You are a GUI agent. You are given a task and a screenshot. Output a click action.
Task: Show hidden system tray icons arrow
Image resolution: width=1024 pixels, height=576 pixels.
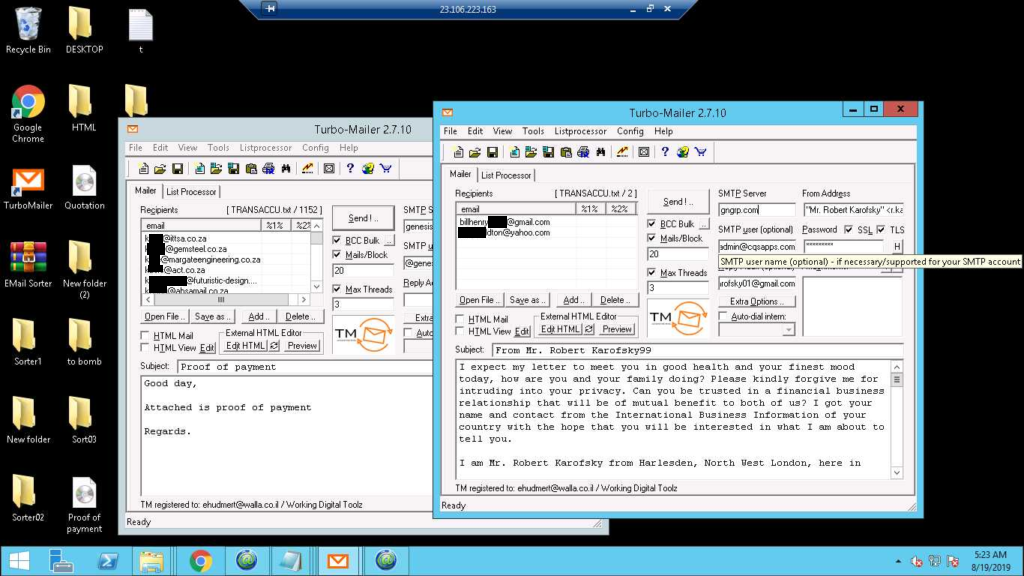[x=898, y=562]
